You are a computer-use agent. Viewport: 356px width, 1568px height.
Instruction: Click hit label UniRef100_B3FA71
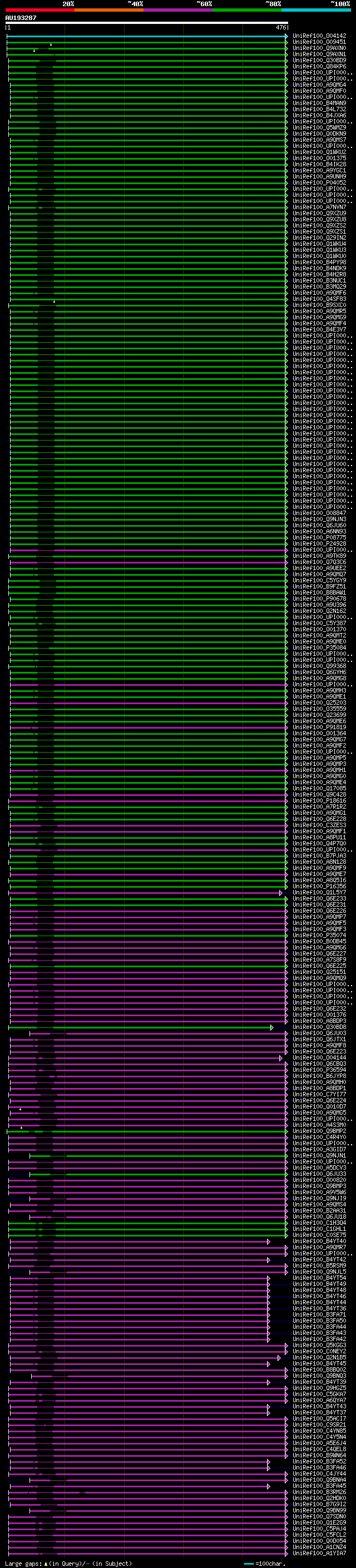[319, 1315]
